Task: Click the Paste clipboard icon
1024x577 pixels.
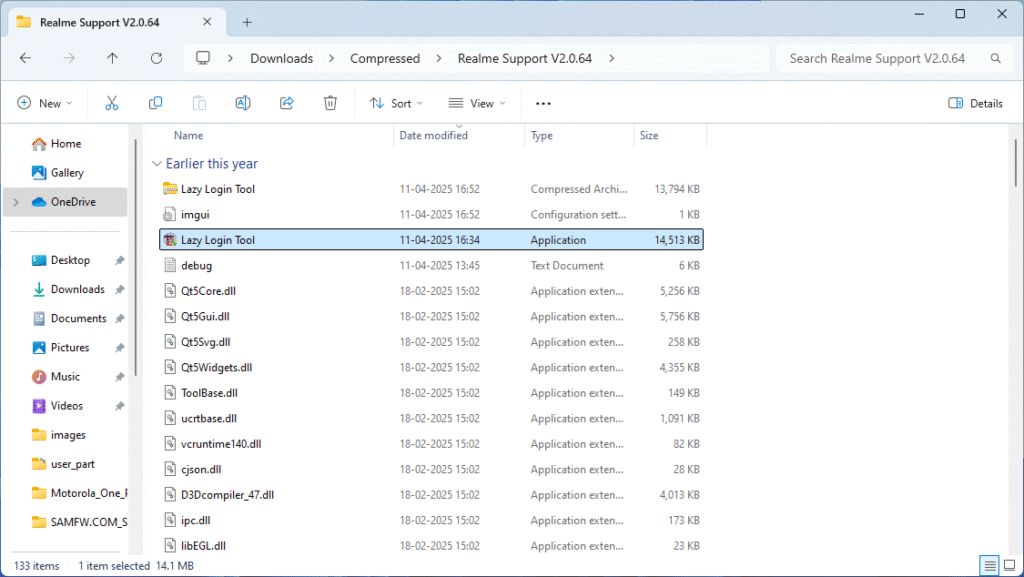Action: 199,103
